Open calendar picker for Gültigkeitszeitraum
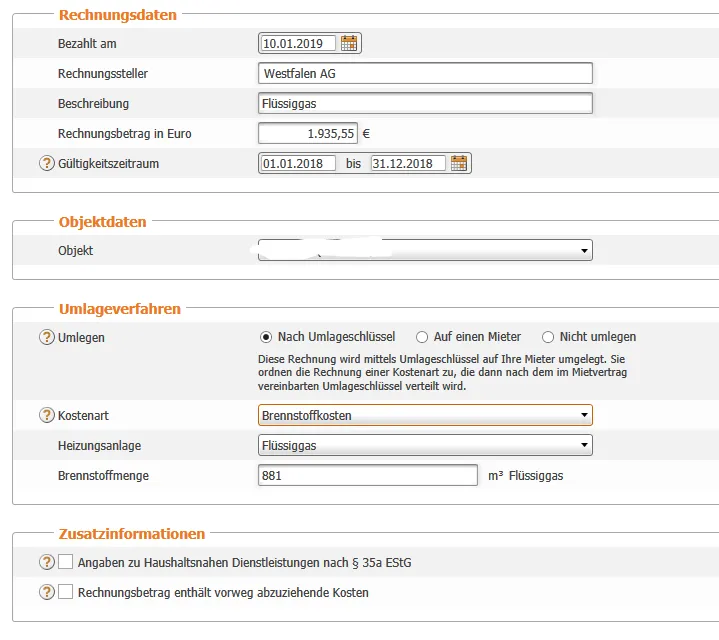 point(459,163)
